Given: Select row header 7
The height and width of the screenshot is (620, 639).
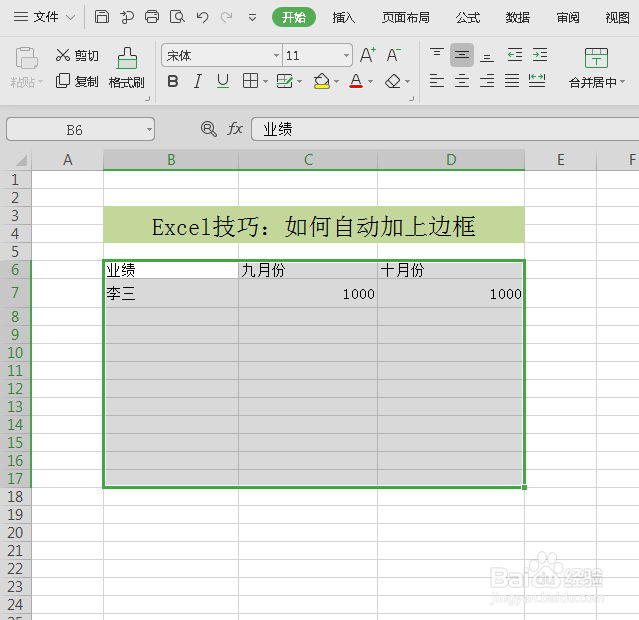Looking at the screenshot, I should 15,293.
